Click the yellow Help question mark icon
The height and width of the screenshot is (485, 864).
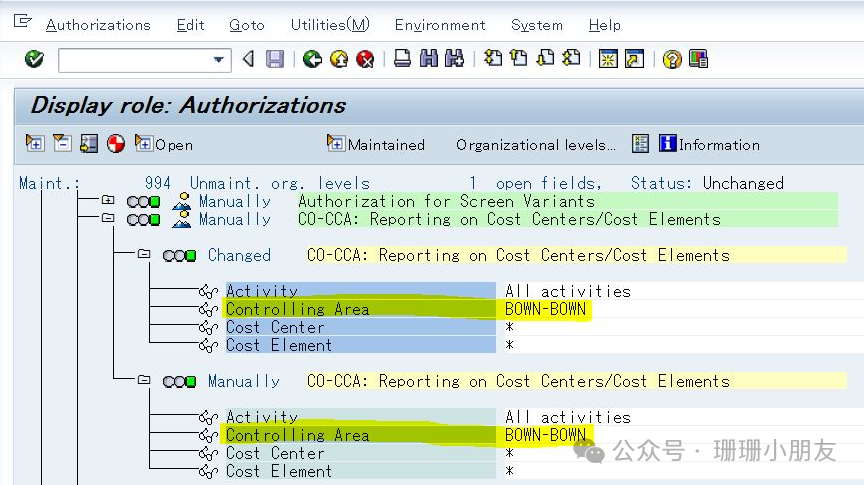click(672, 60)
